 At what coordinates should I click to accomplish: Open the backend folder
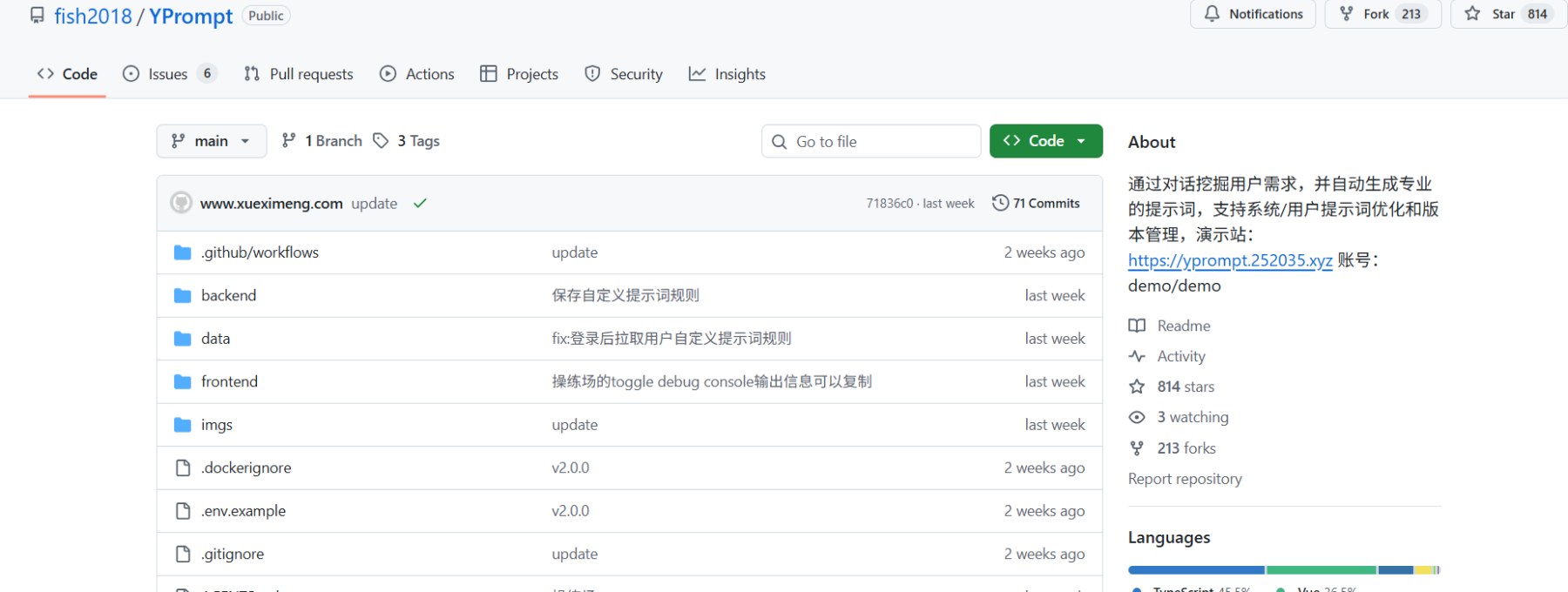(x=228, y=295)
